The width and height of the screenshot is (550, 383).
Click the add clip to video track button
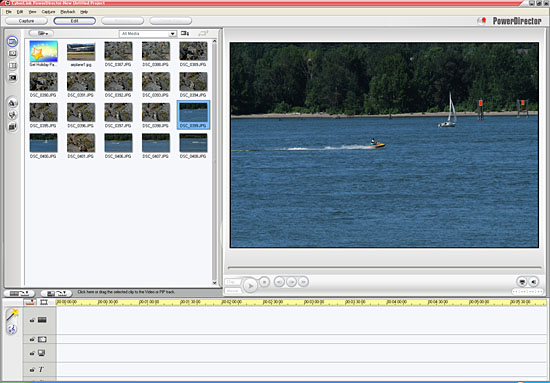(x=19, y=293)
